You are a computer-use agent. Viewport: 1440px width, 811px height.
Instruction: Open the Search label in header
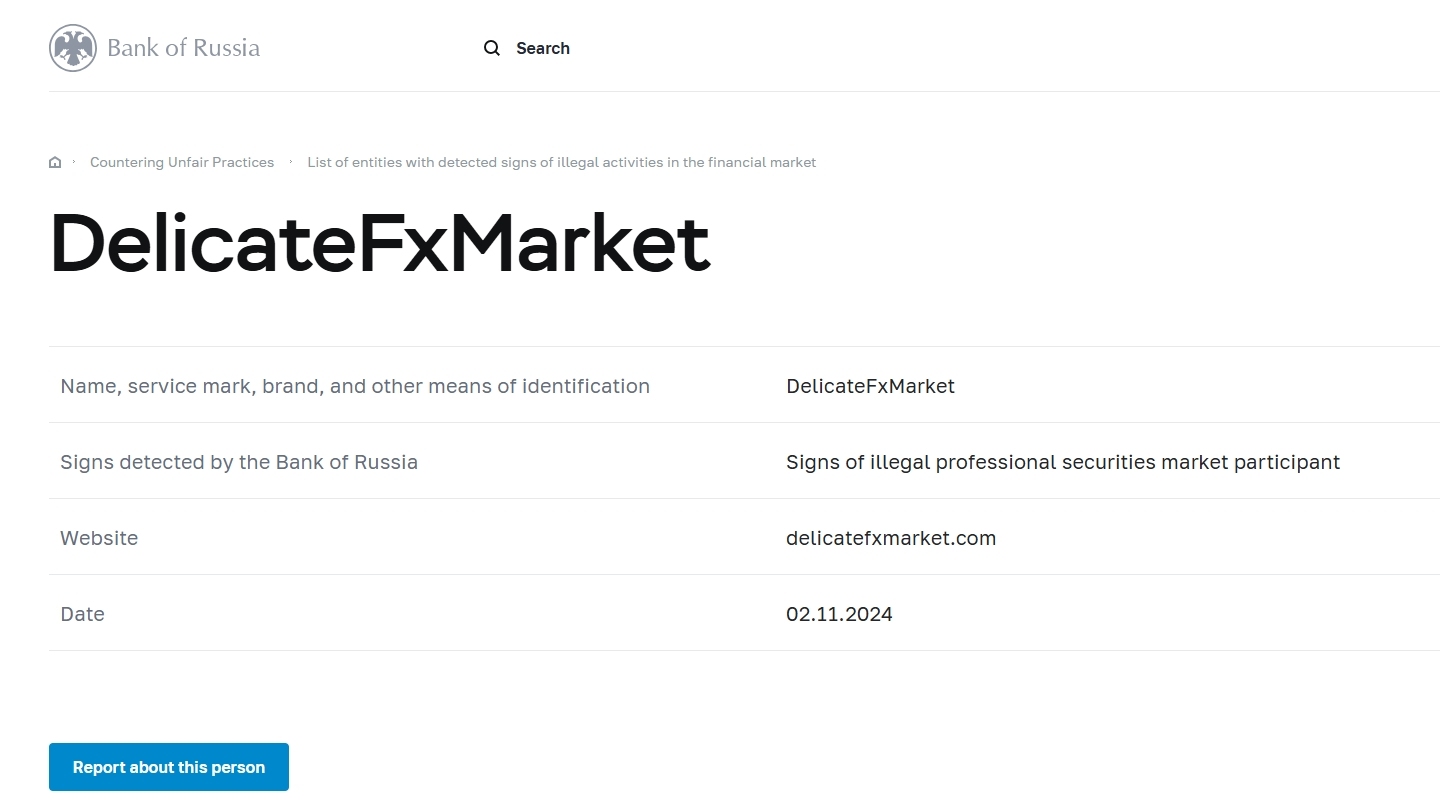pos(543,48)
